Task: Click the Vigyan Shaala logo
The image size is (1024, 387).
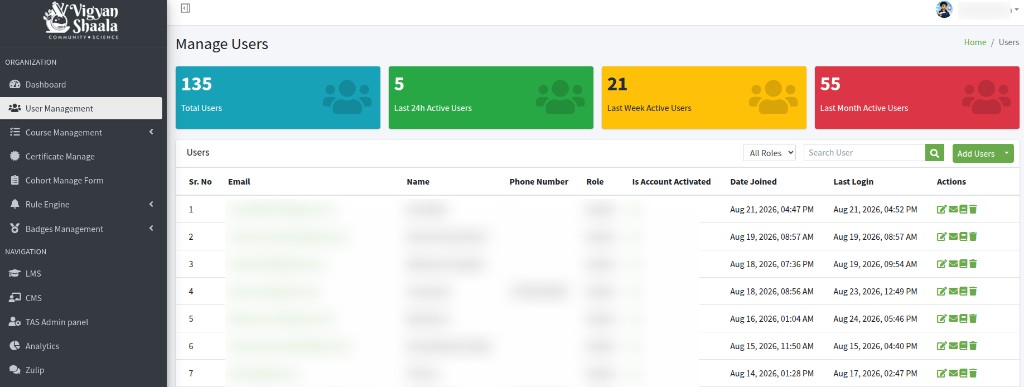Action: point(81,21)
